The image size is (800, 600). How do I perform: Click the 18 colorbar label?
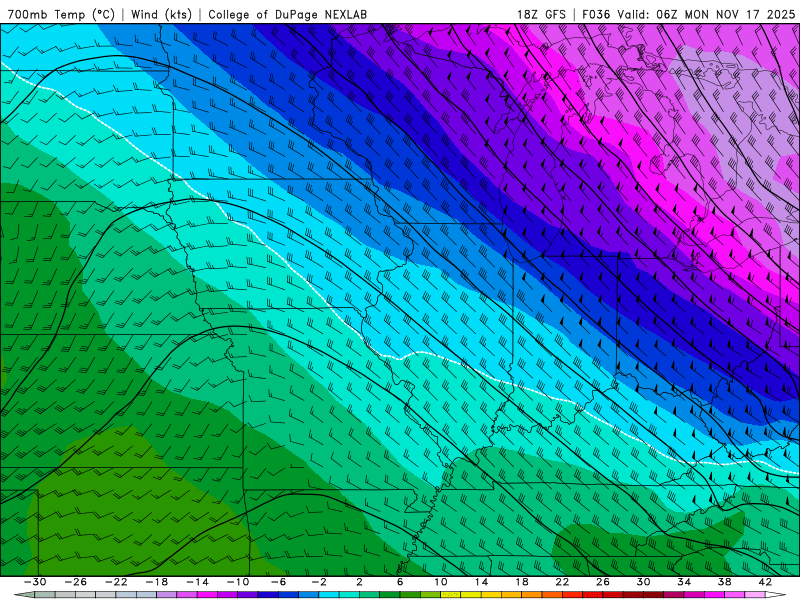tap(521, 582)
